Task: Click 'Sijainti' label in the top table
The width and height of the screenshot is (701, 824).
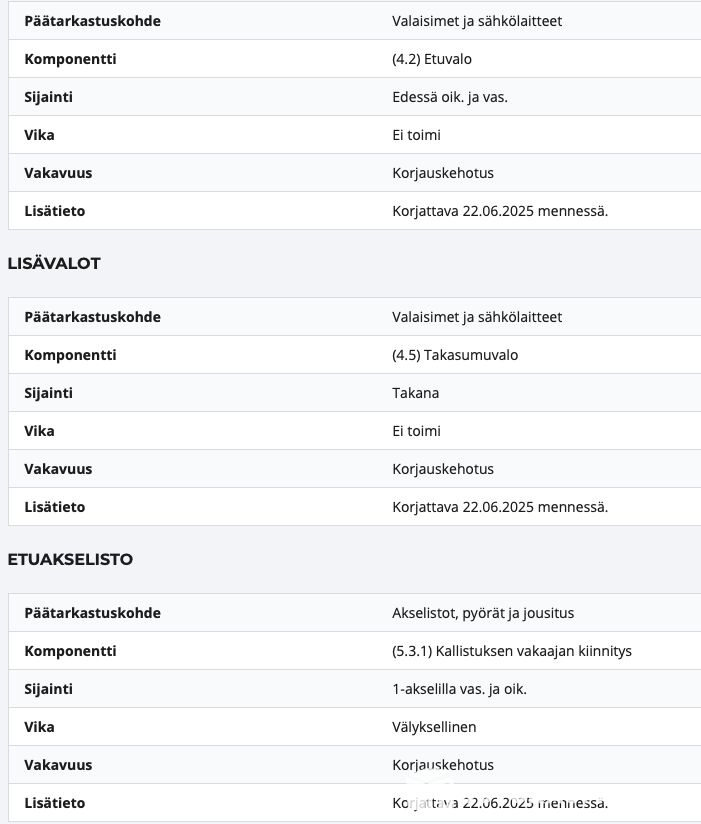Action: 48,97
